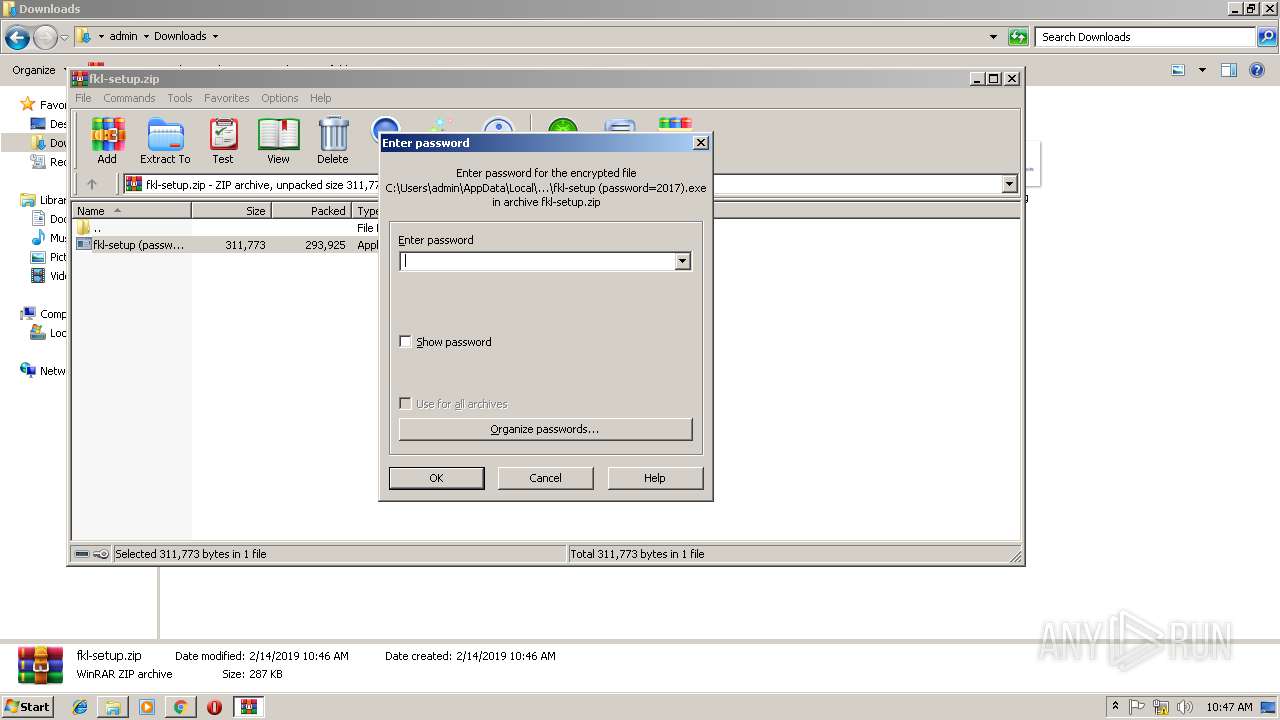Focus the Enter password input field
The image size is (1280, 720).
[x=537, y=261]
